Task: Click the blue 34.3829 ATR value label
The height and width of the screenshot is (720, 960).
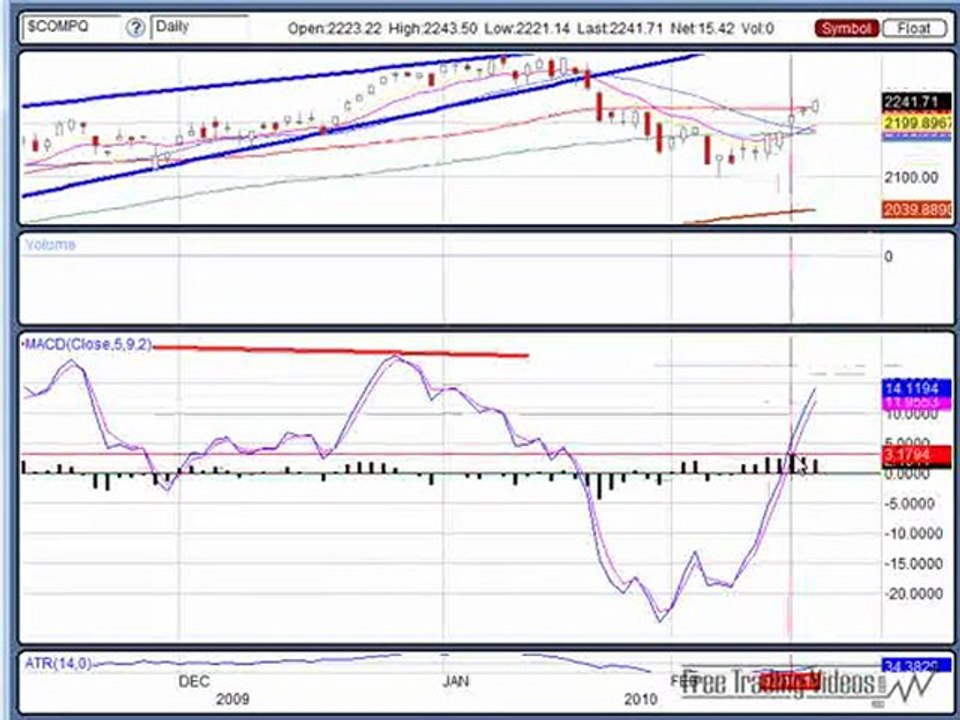Action: [x=917, y=666]
